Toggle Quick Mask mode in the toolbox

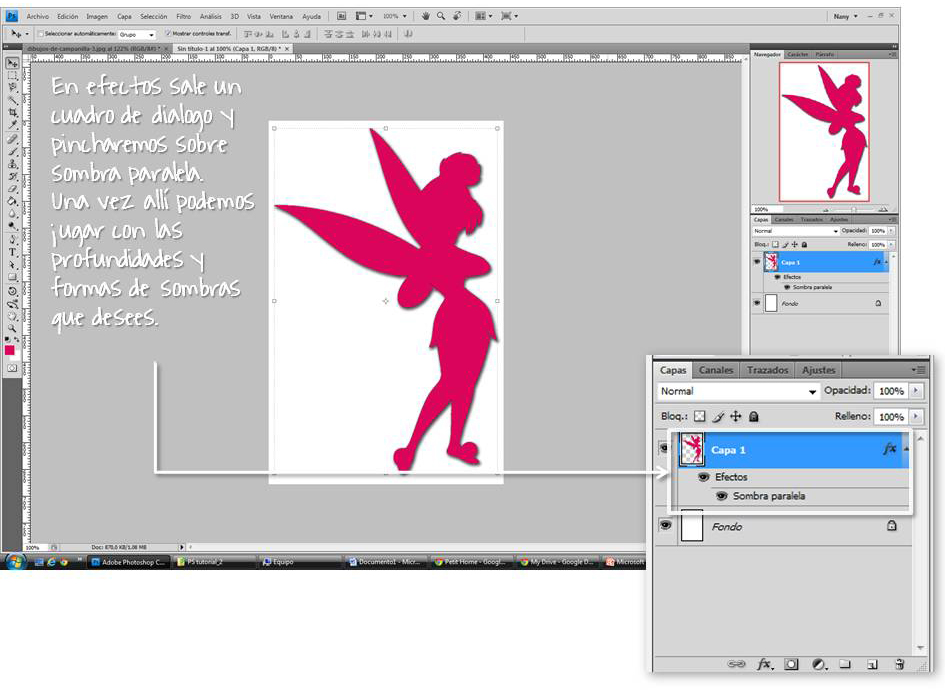point(12,368)
